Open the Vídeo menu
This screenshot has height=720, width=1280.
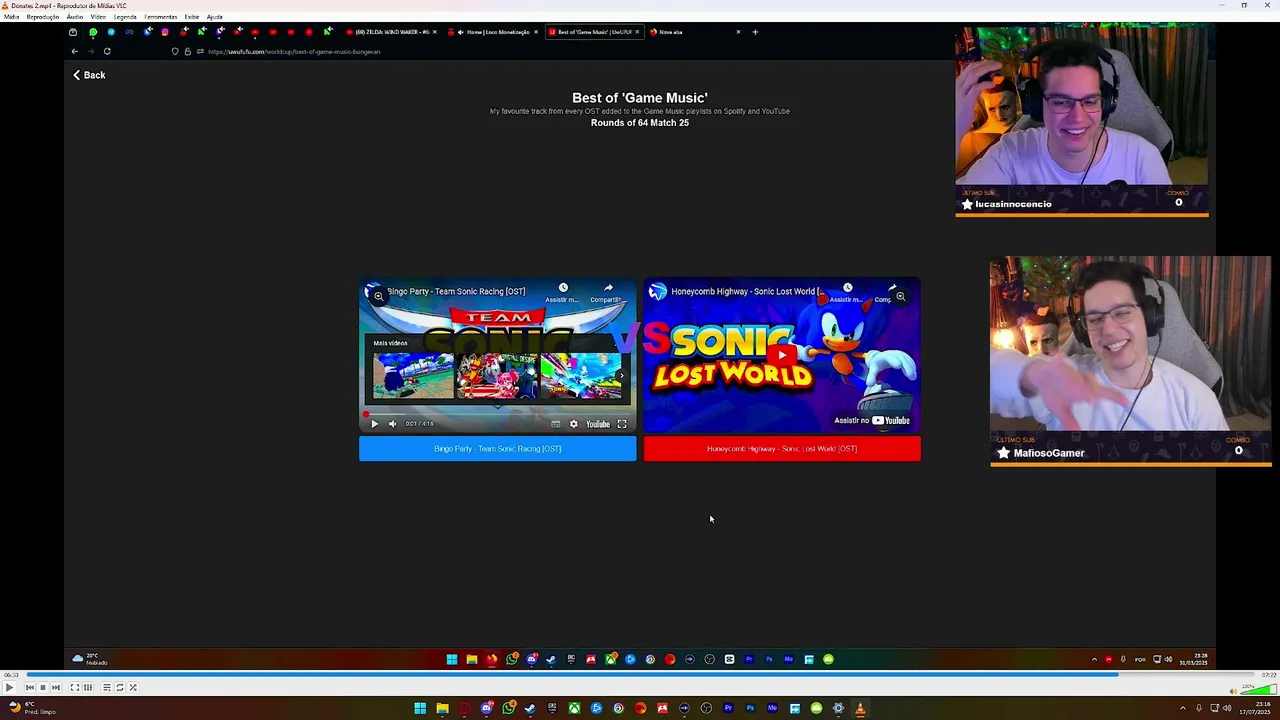(98, 17)
